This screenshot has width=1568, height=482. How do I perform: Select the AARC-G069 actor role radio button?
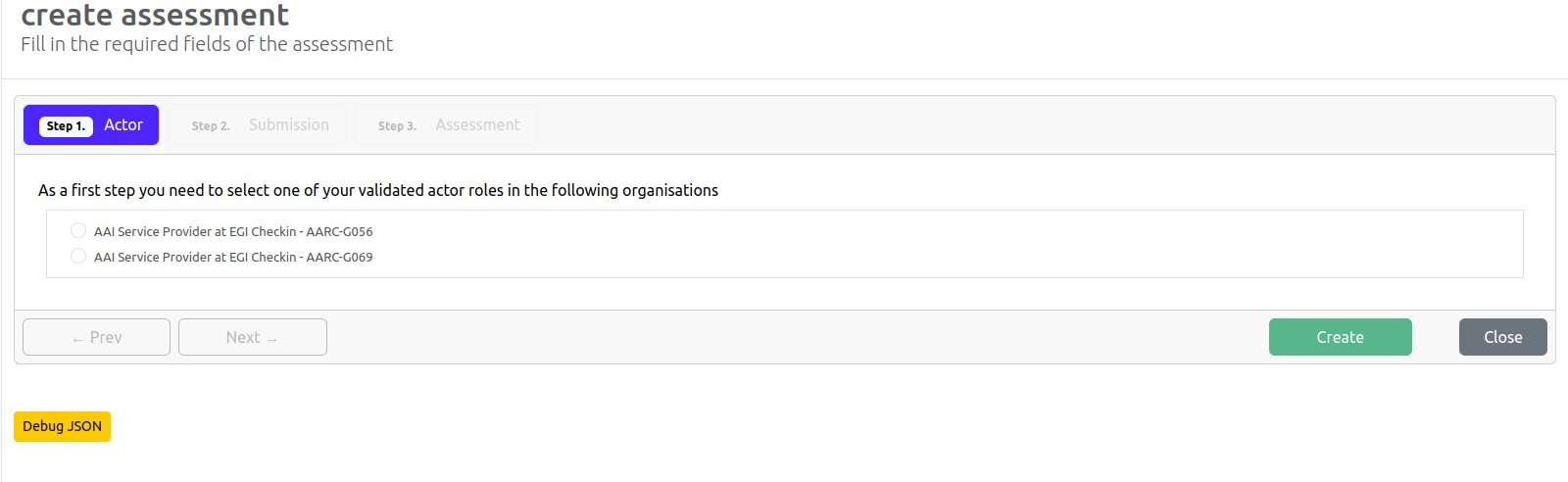point(78,256)
